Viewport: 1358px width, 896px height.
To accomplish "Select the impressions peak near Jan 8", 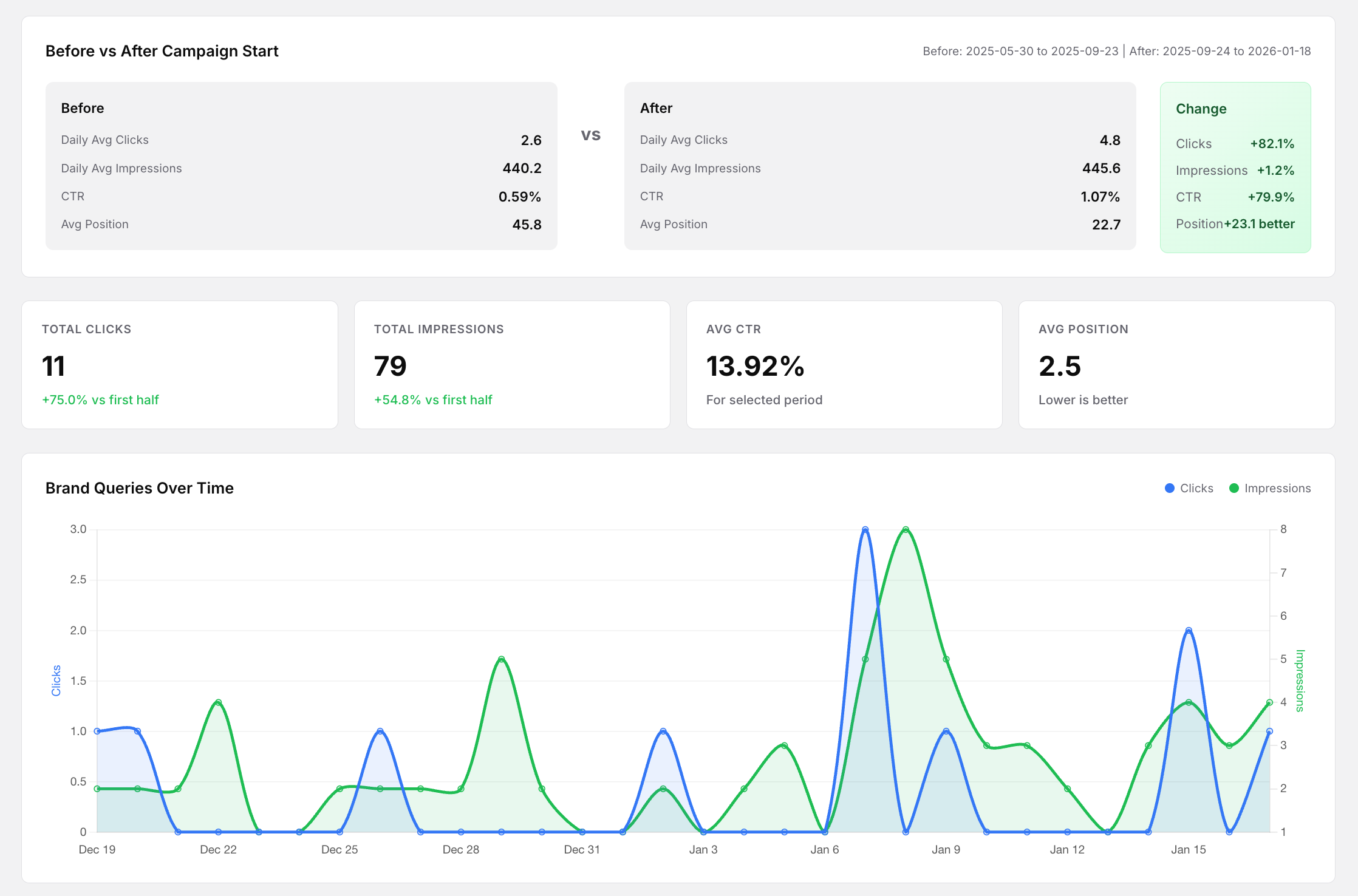I will point(904,529).
